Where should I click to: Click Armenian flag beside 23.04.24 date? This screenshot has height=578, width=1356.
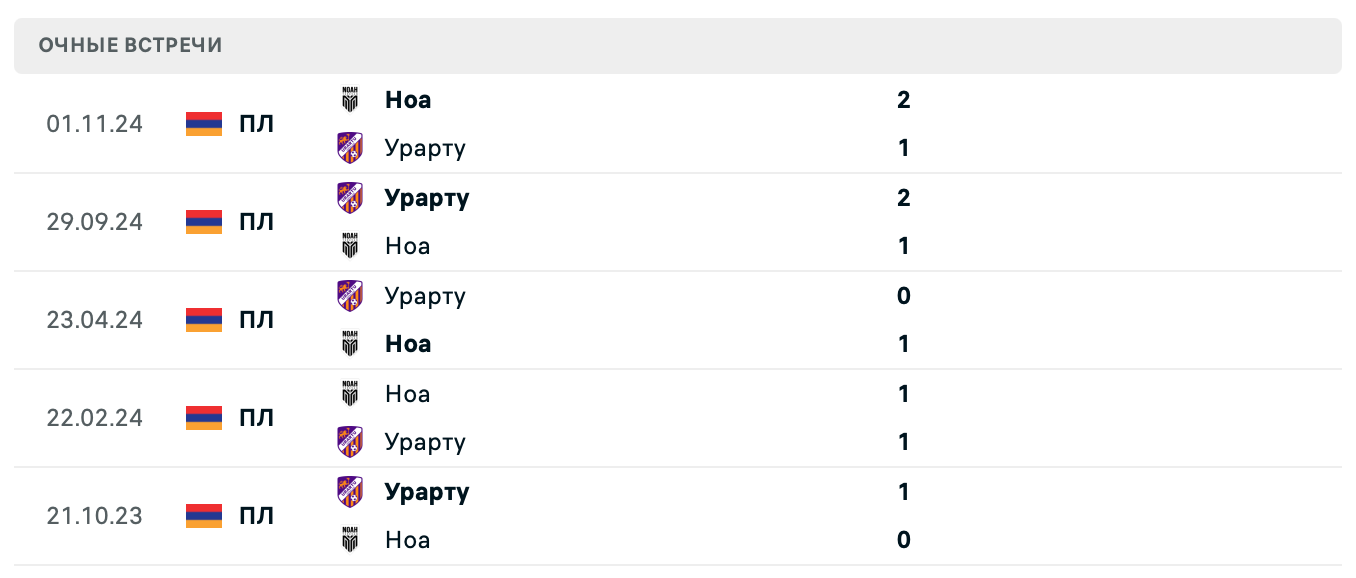pos(204,320)
